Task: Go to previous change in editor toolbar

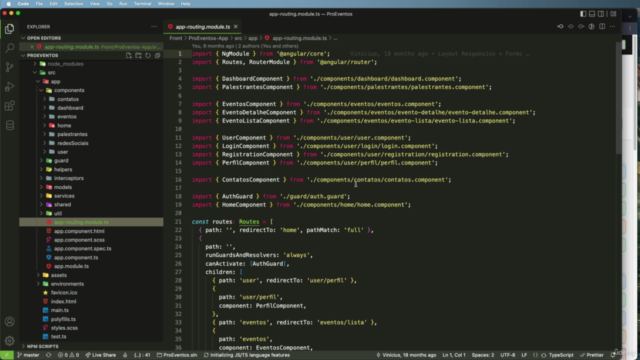Action: pyautogui.click(x=560, y=27)
